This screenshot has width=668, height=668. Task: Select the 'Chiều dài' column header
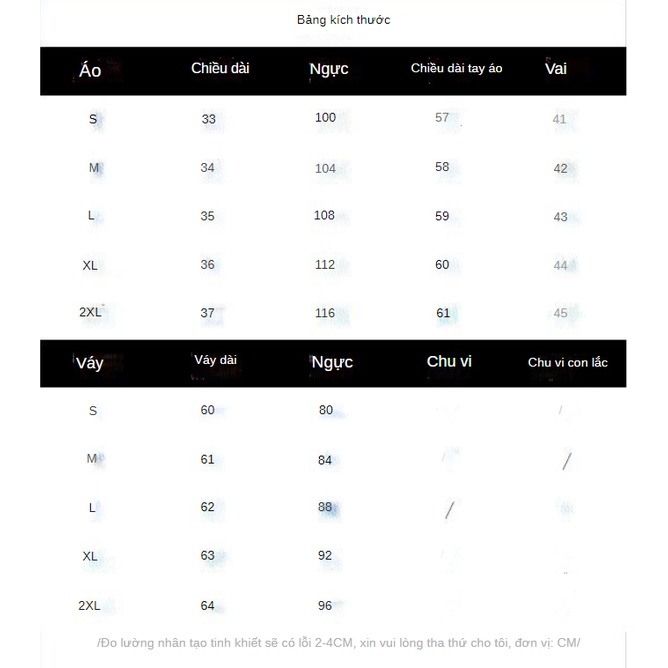click(x=220, y=69)
